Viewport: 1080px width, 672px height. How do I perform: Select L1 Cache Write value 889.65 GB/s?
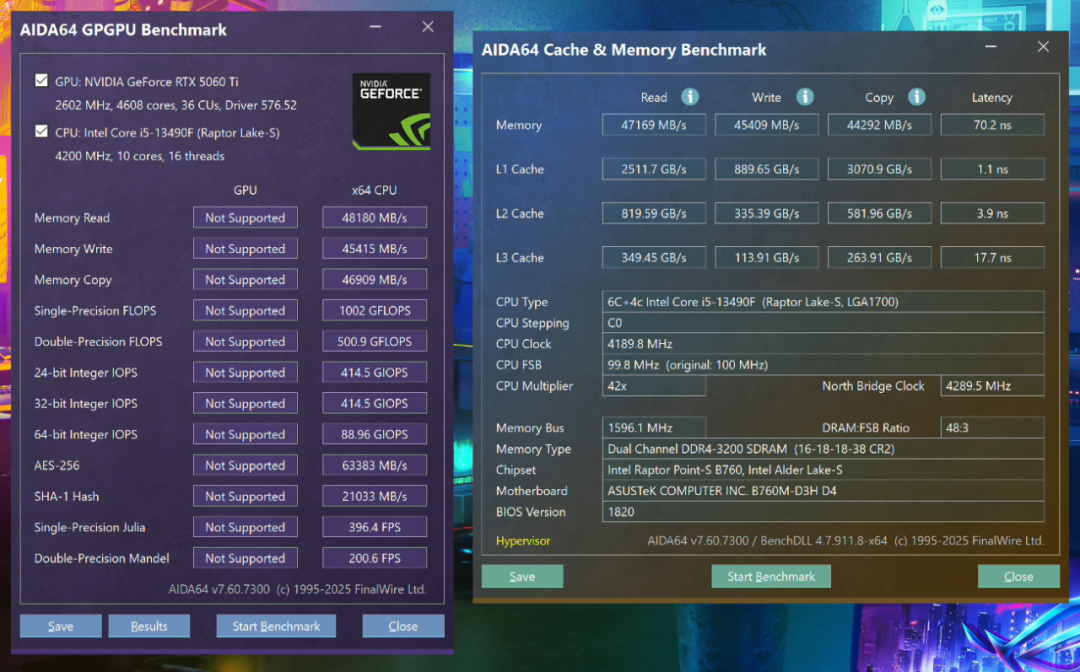click(767, 169)
